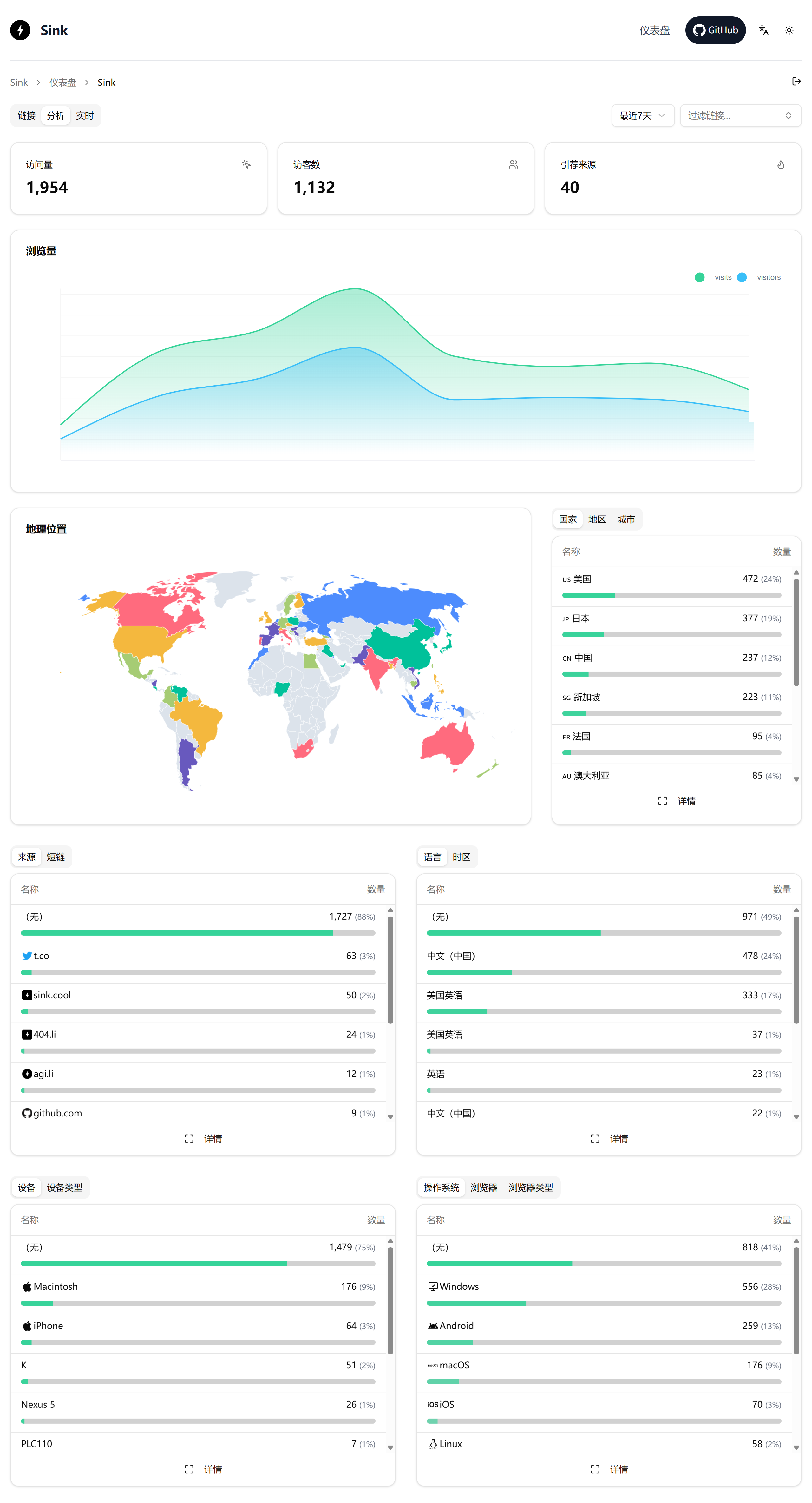Toggle the light/dark theme sun icon
The image size is (812, 1503).
[789, 30]
